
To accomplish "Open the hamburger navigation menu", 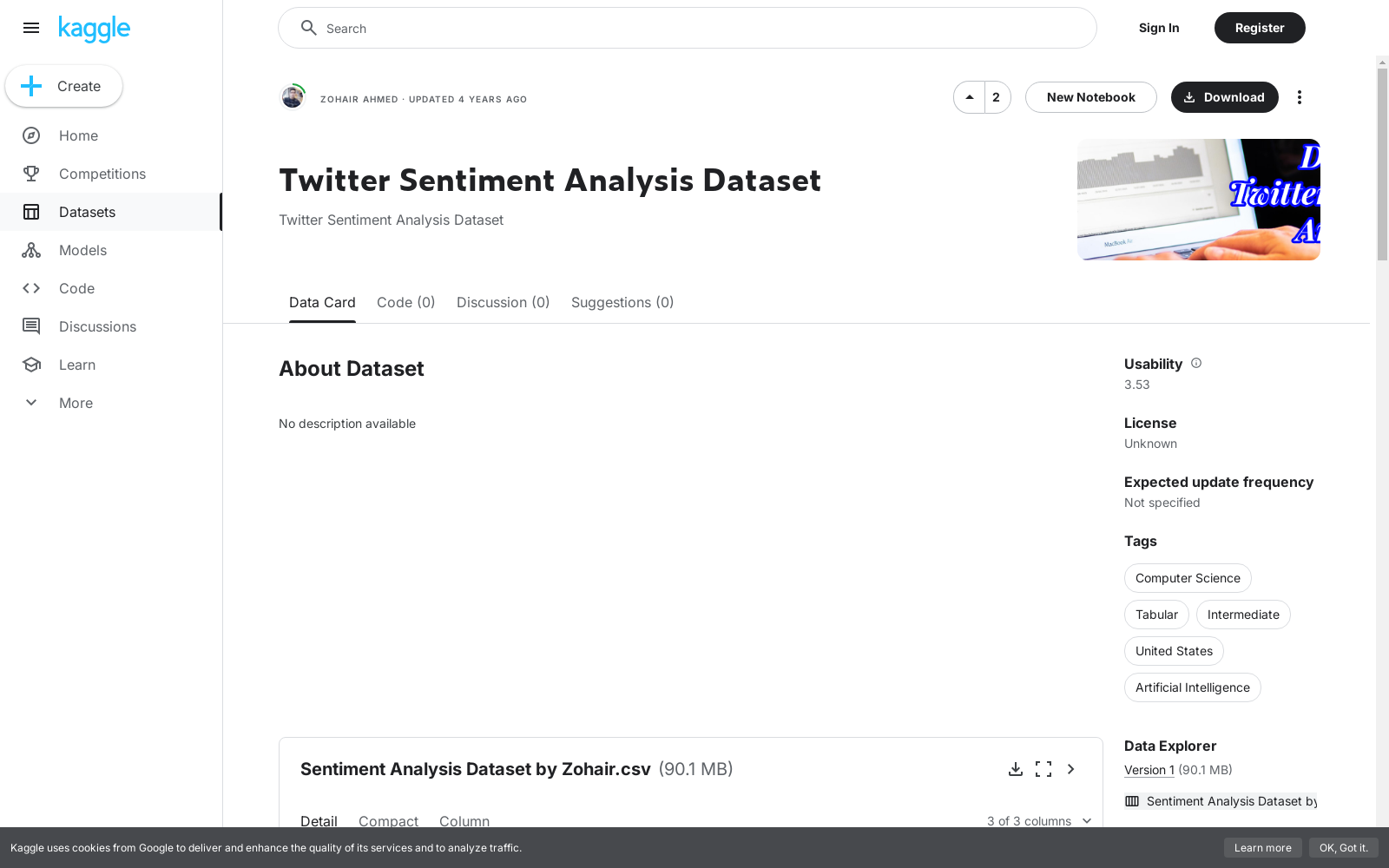I will [x=31, y=28].
